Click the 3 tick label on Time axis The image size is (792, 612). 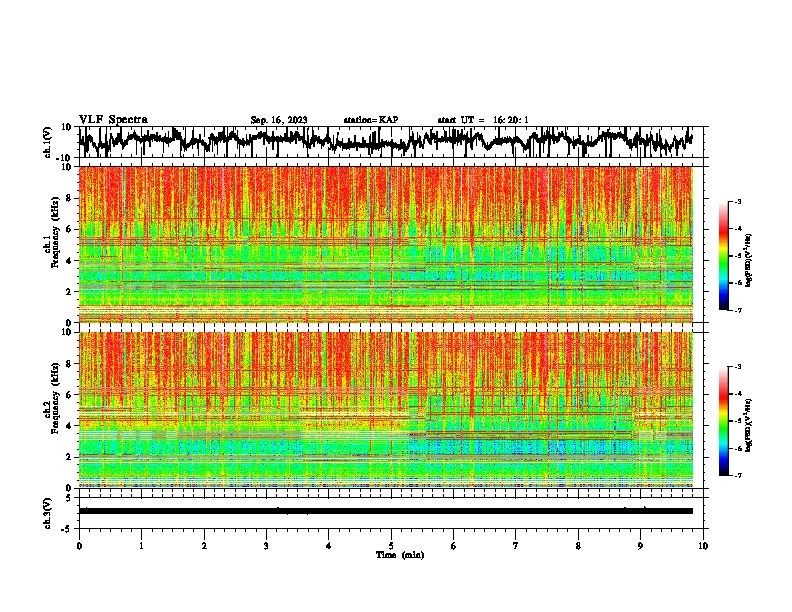point(266,546)
